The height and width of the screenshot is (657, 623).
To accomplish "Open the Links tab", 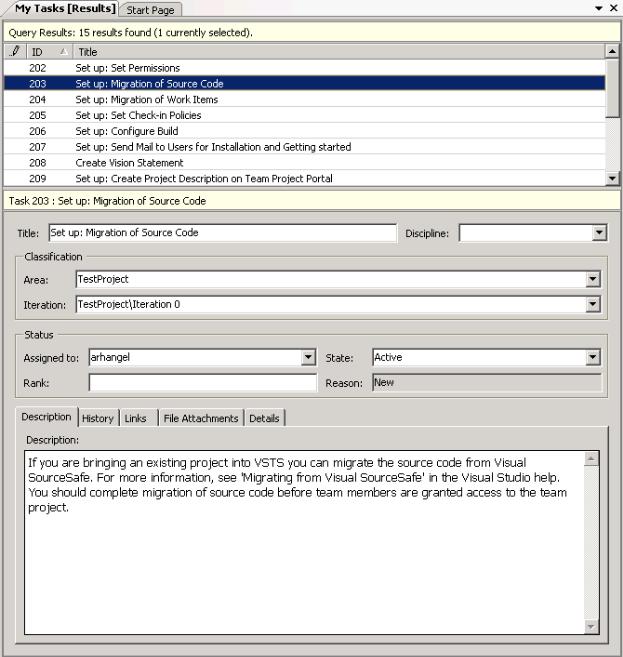I will (135, 418).
